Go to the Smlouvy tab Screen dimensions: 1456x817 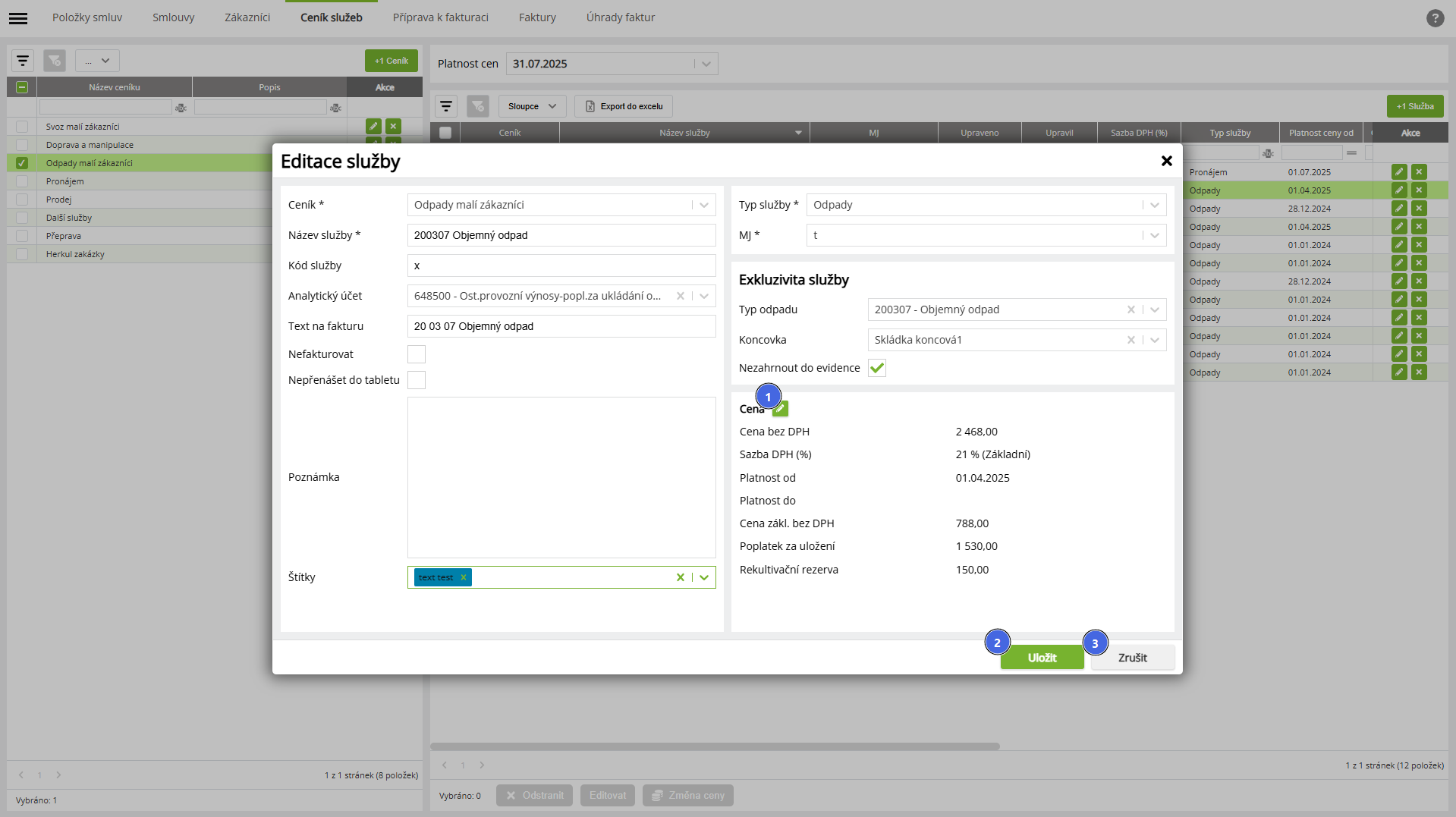point(173,17)
